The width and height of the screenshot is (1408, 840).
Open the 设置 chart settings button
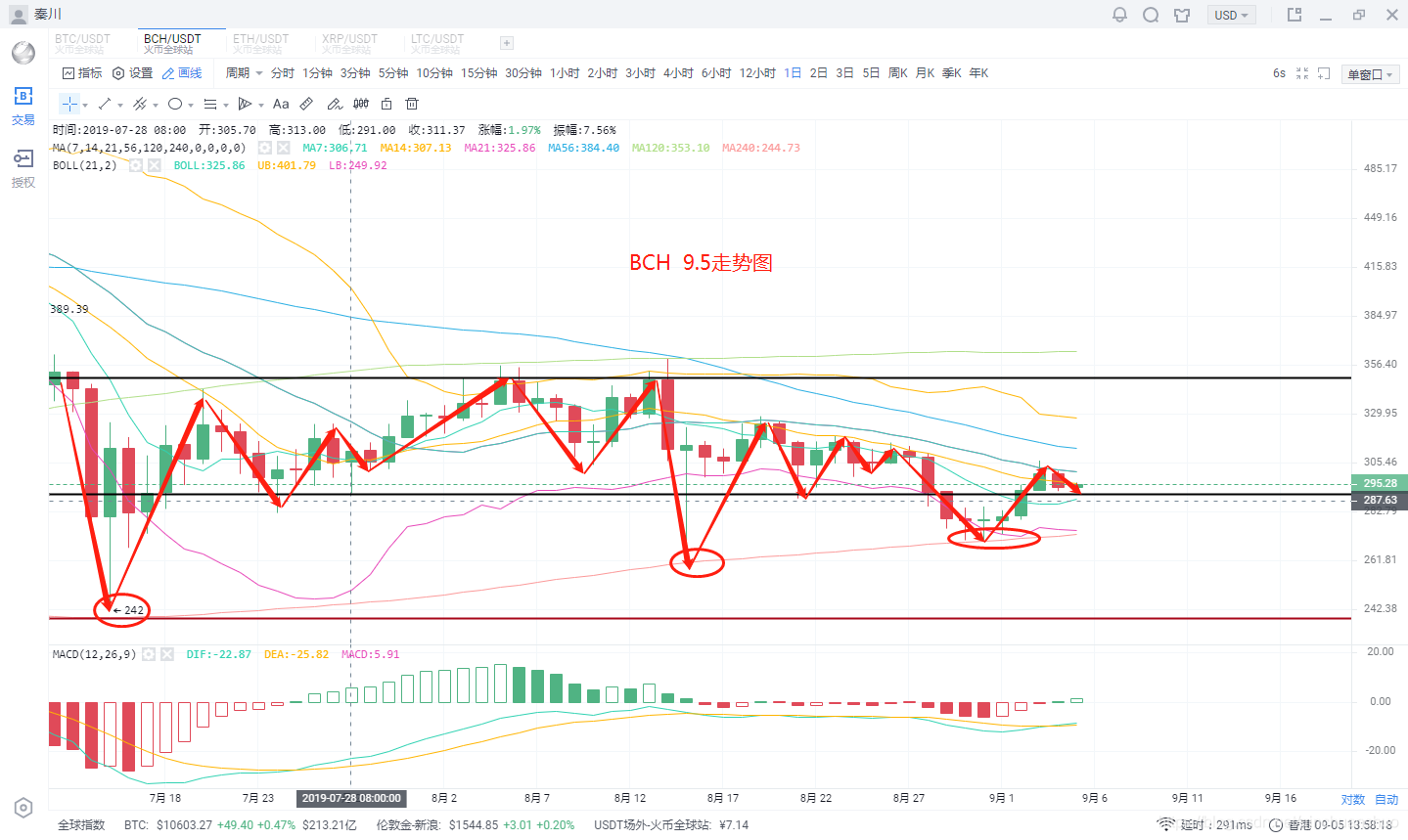[133, 73]
